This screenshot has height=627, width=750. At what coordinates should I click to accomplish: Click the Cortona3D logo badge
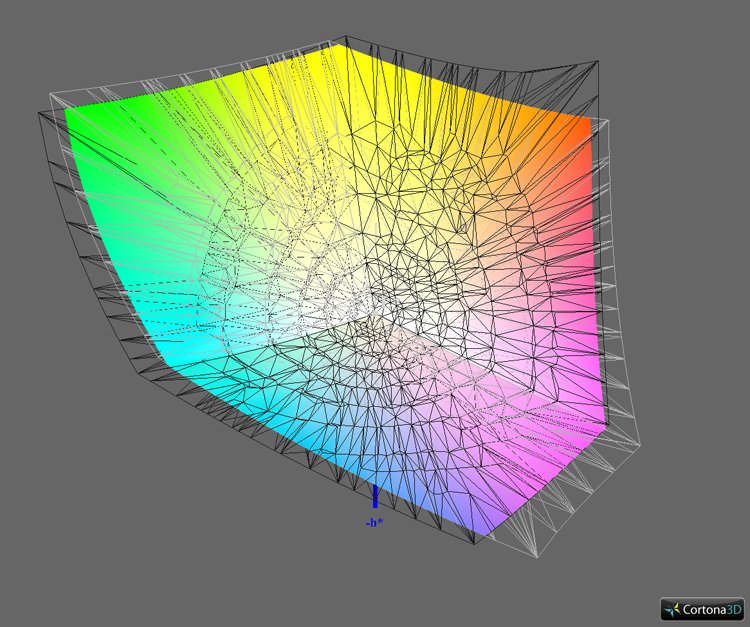point(702,608)
